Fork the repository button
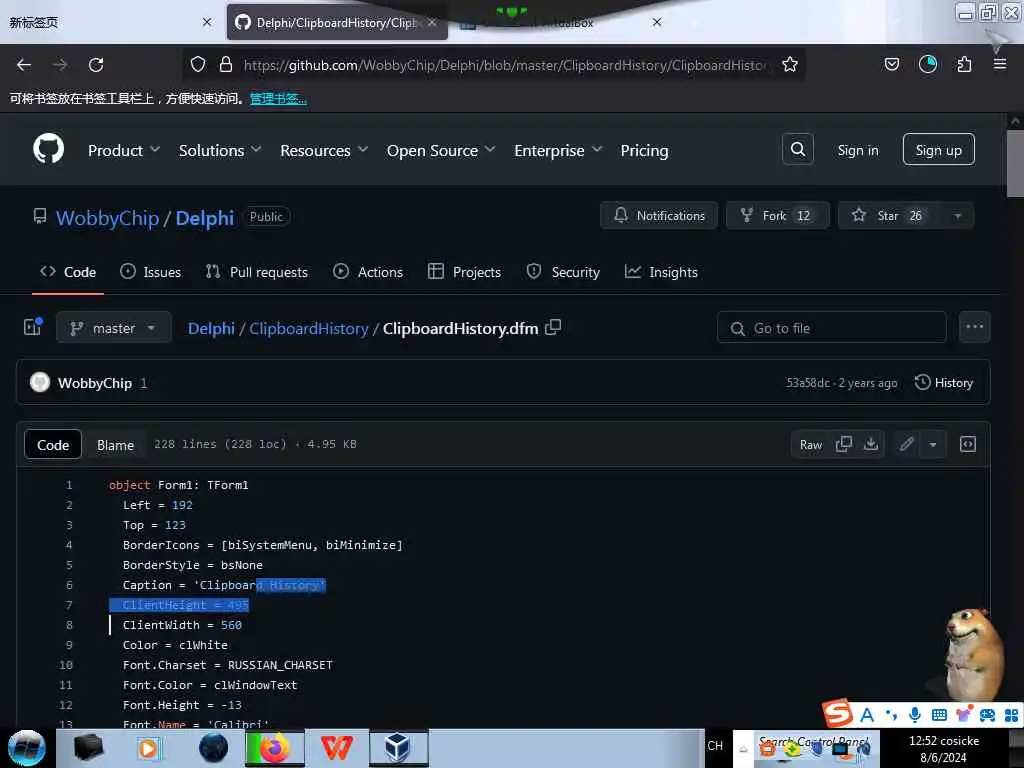Screen dimensions: 1024x768 (778, 216)
